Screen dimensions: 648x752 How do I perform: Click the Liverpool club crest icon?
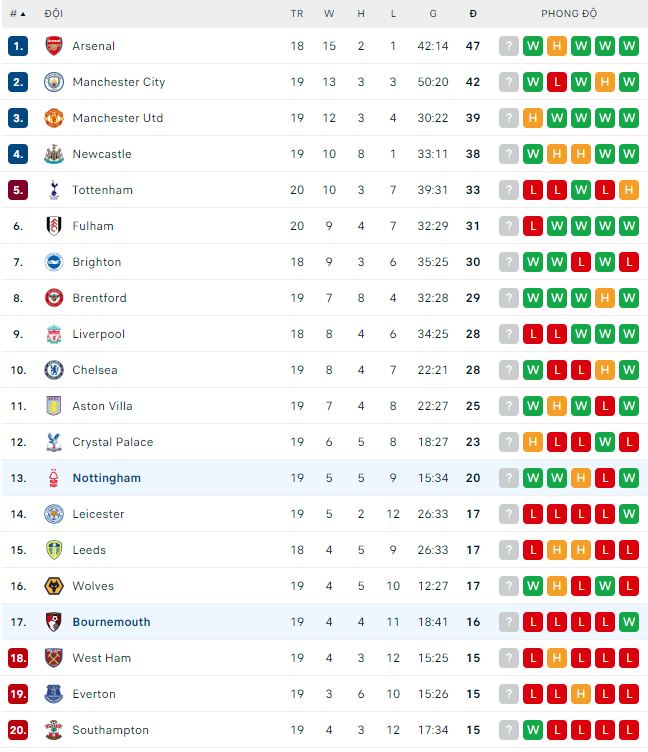[53, 334]
